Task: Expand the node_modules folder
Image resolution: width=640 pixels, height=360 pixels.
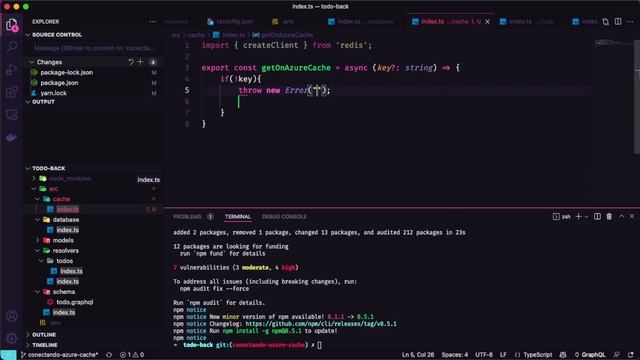Action: click(x=34, y=178)
